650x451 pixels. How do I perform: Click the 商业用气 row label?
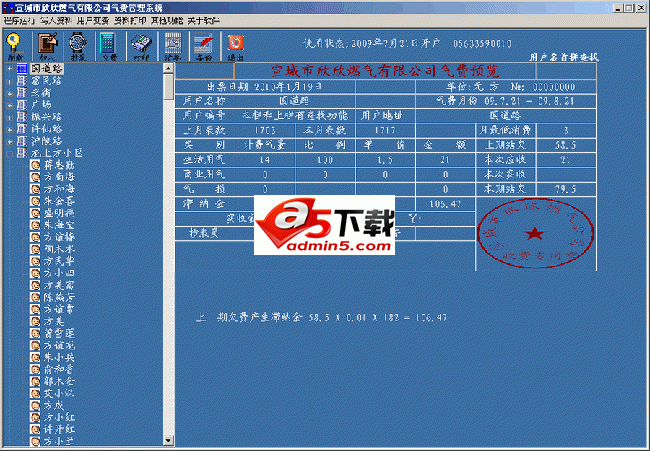204,175
